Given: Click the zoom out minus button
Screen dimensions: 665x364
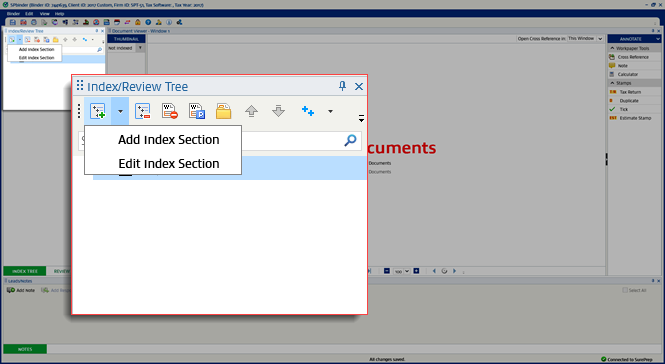Looking at the screenshot, I should coord(387,271).
